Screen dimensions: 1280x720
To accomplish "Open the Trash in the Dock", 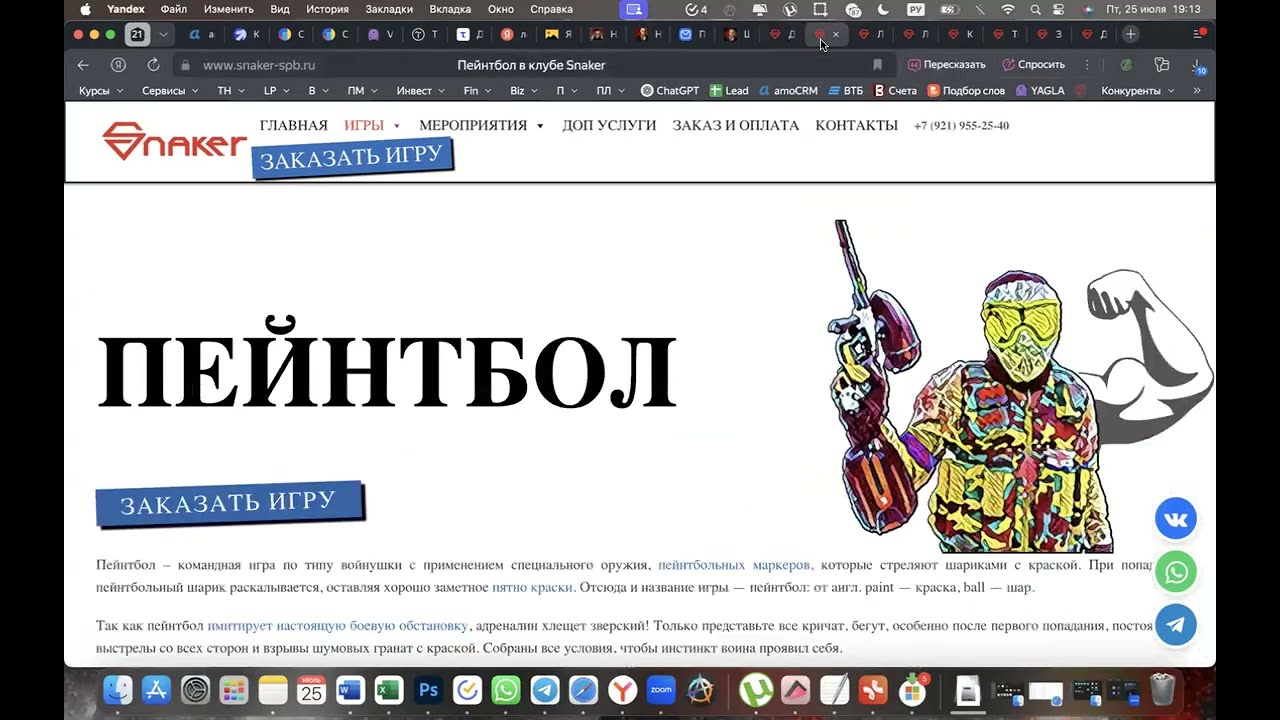I will click(1162, 690).
